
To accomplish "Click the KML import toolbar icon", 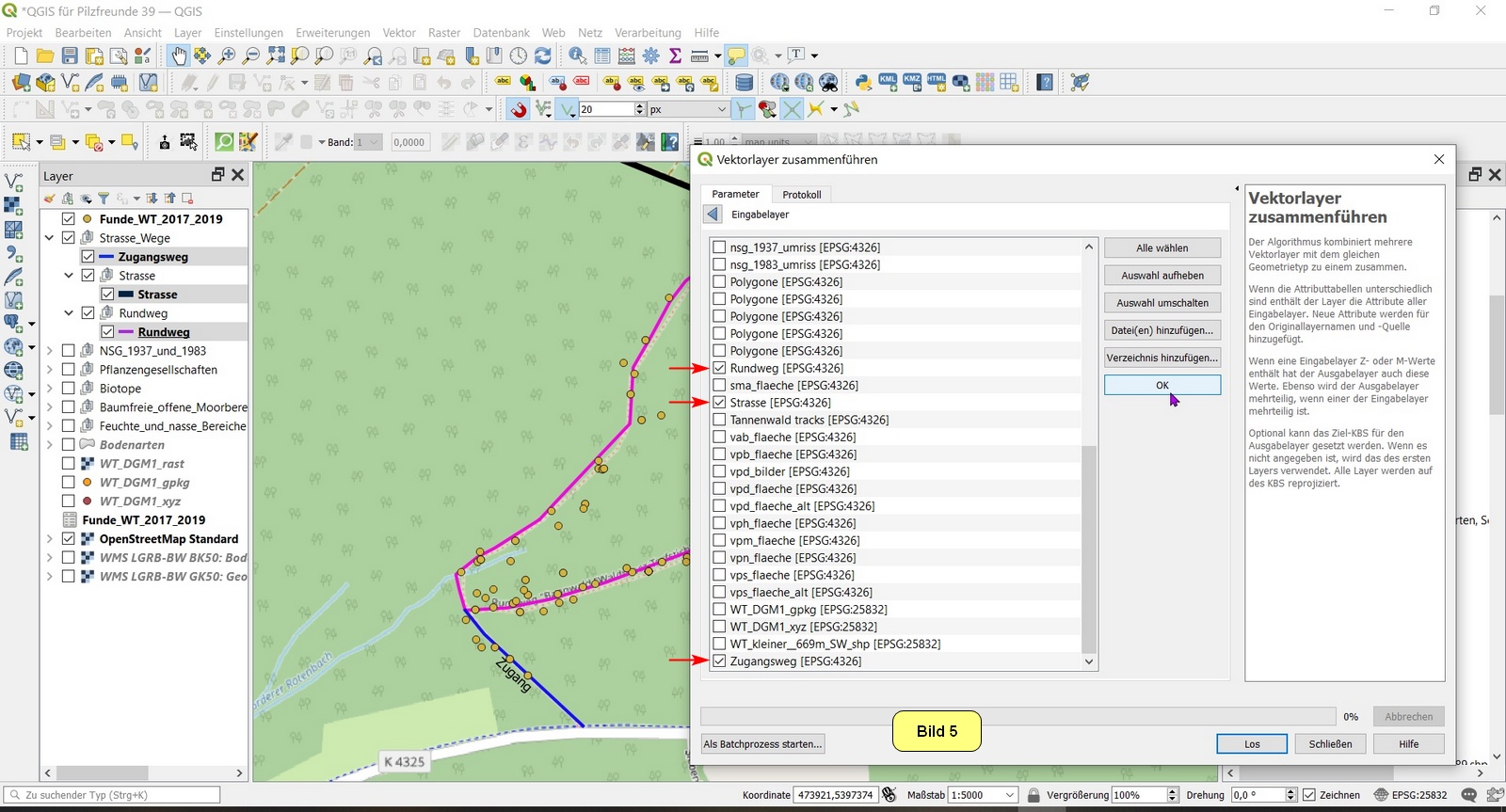I will point(888,83).
